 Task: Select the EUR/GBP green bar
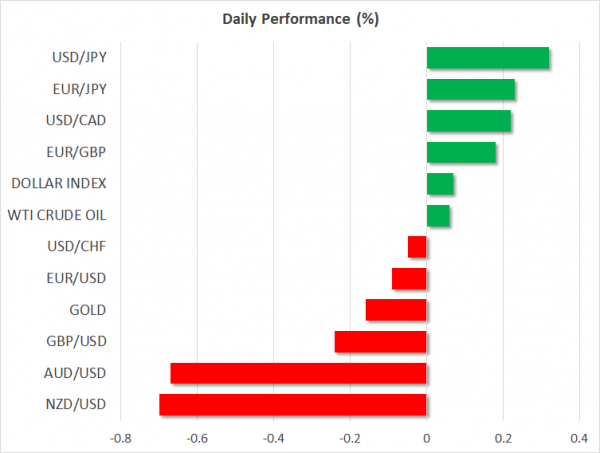pyautogui.click(x=461, y=152)
